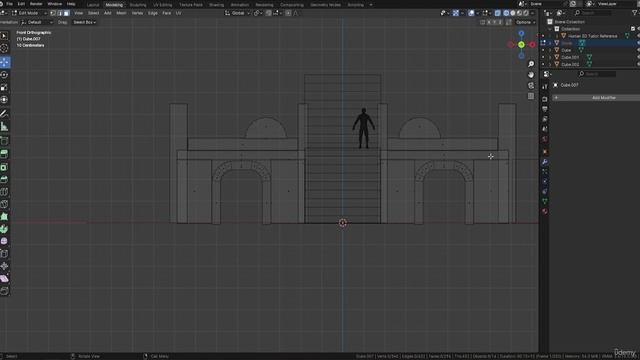Switch perspective/orthographic view grid icon
Screen dimensions: 640x360
tap(531, 96)
